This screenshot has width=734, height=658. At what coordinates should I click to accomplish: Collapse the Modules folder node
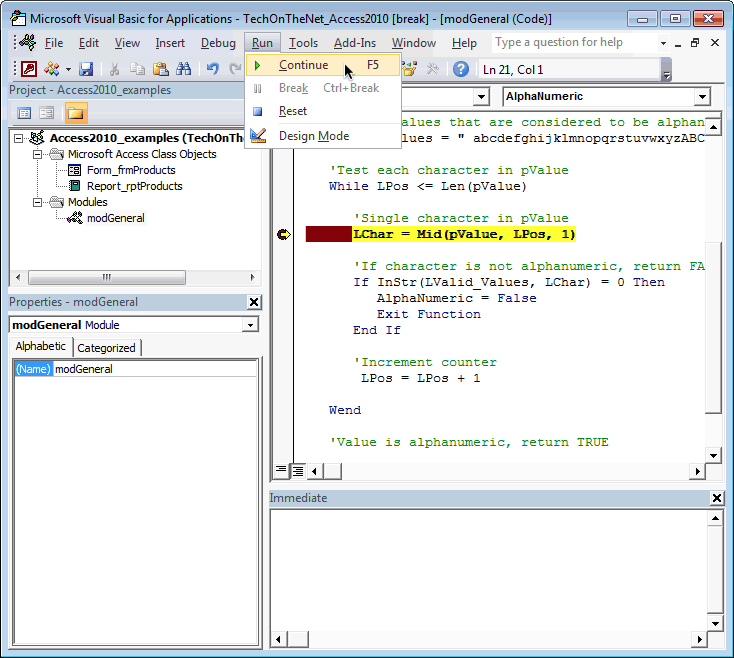pyautogui.click(x=37, y=202)
